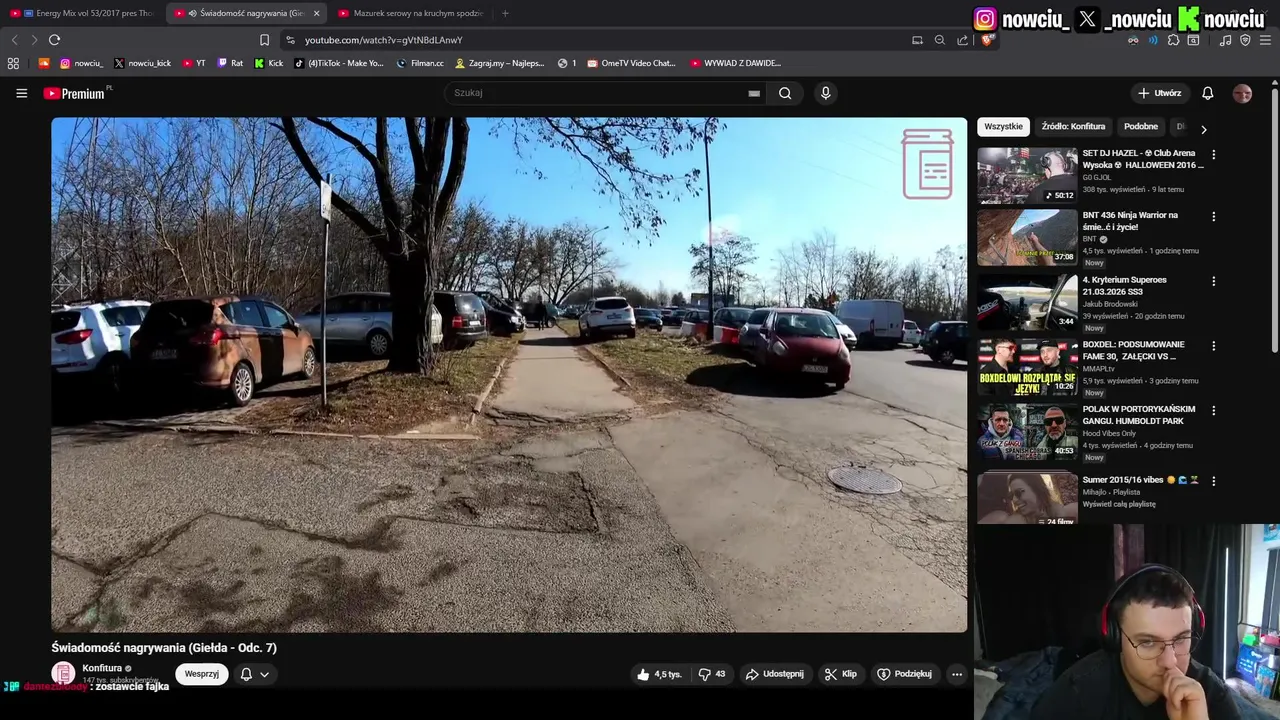Open the YT bookmark
This screenshot has width=1280, height=720.
pyautogui.click(x=194, y=63)
